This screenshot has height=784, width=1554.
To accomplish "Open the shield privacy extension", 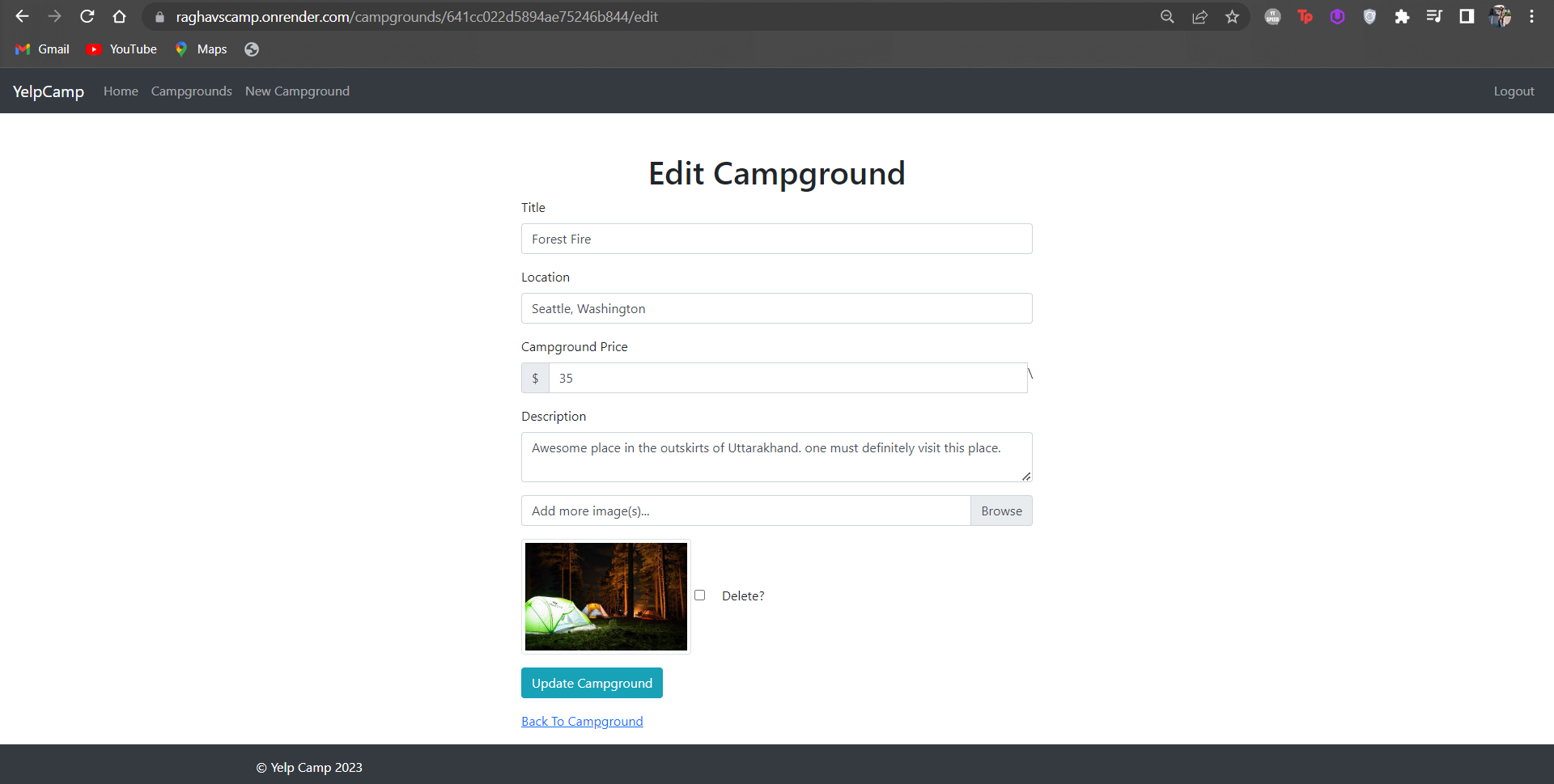I will [1369, 16].
